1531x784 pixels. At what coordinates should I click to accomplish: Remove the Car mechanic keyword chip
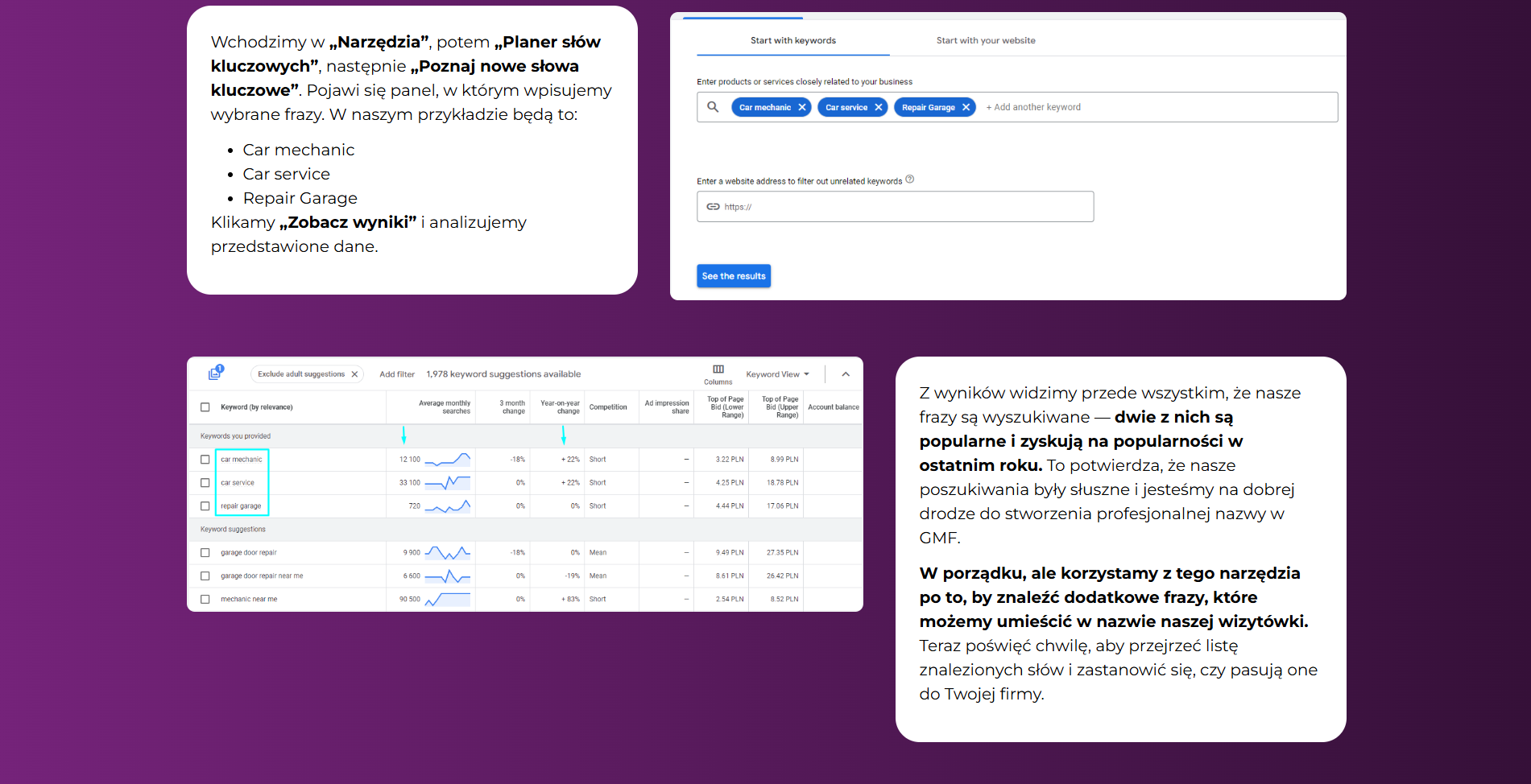tap(801, 107)
